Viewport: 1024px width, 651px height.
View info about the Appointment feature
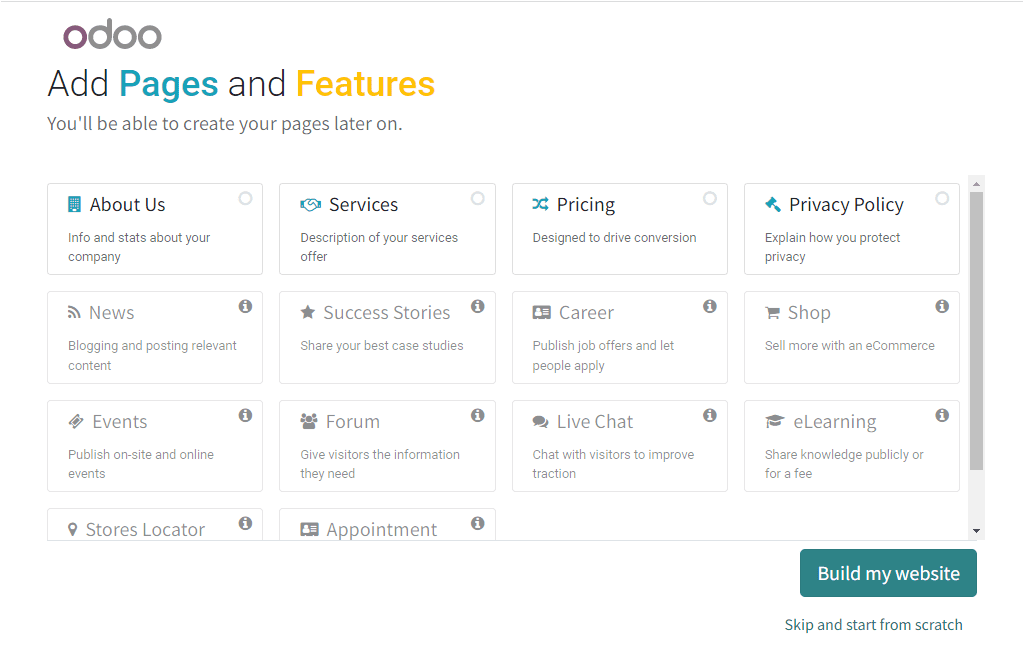click(477, 521)
